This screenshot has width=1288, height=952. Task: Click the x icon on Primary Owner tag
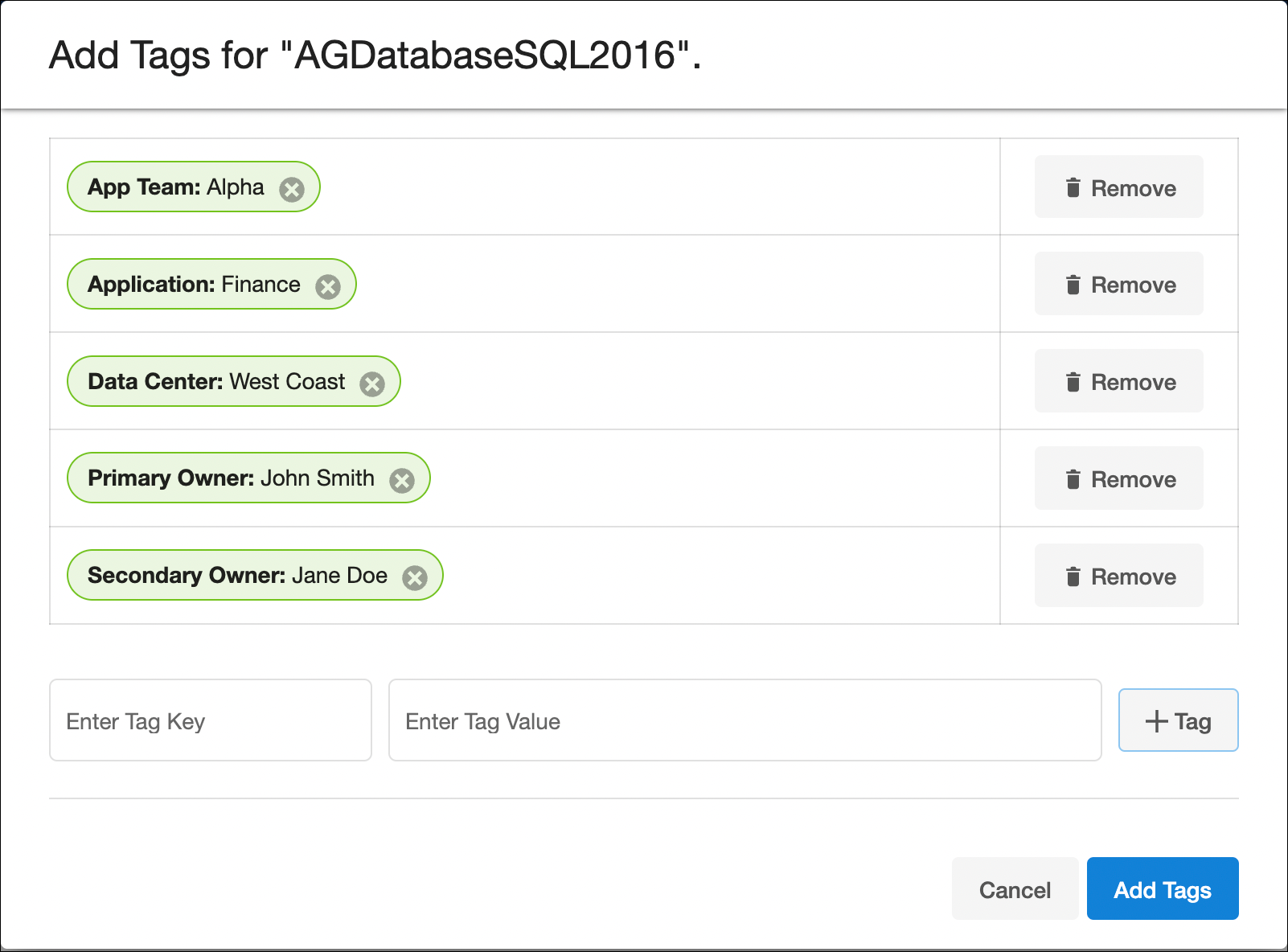pos(401,481)
